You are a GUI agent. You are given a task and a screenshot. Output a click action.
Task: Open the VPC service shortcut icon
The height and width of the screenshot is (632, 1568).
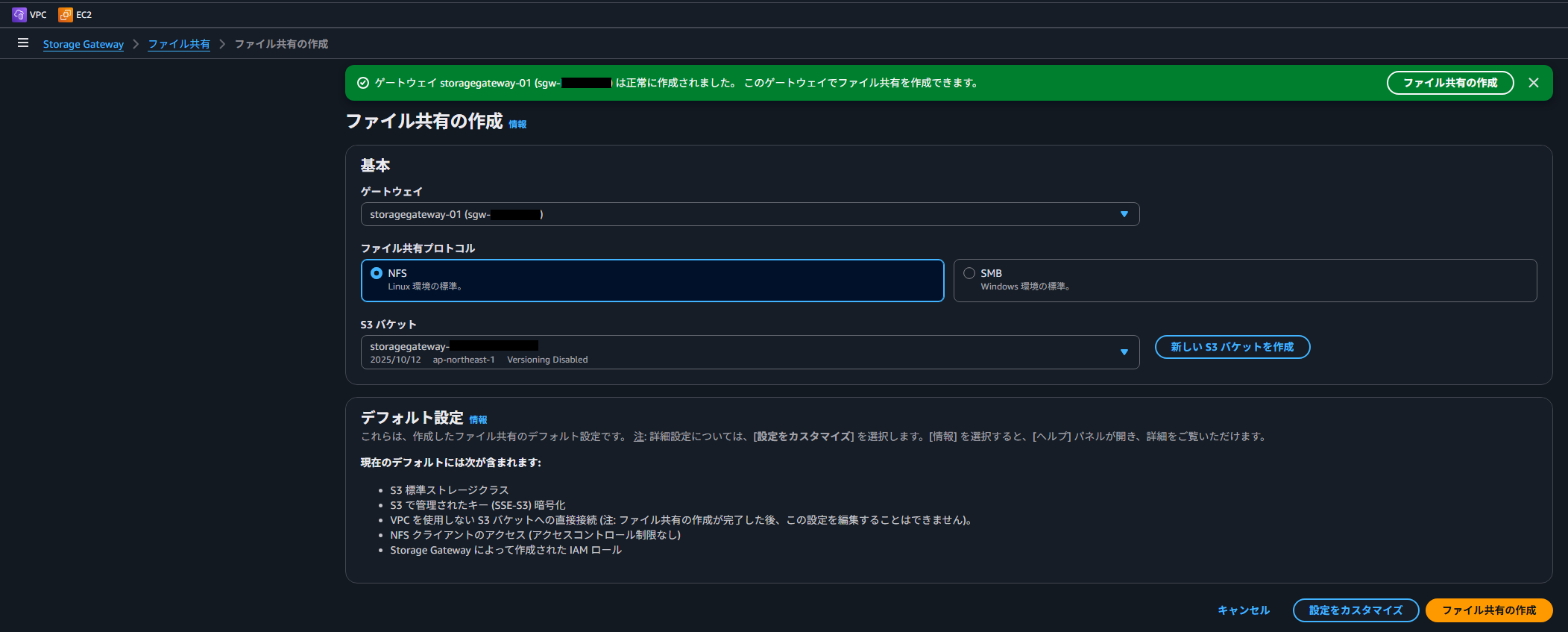pyautogui.click(x=19, y=14)
